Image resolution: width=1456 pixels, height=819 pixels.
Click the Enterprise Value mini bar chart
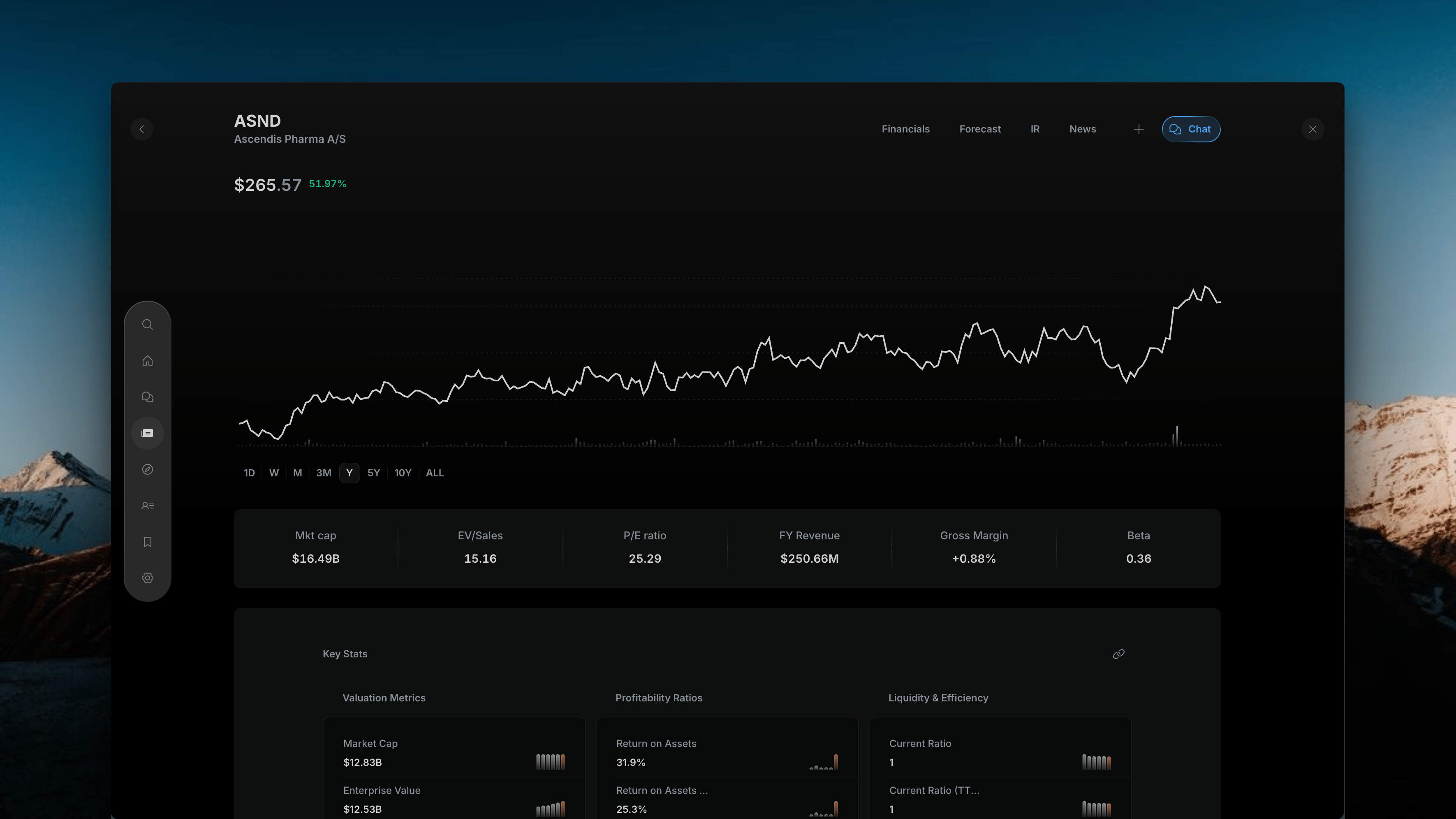551,809
